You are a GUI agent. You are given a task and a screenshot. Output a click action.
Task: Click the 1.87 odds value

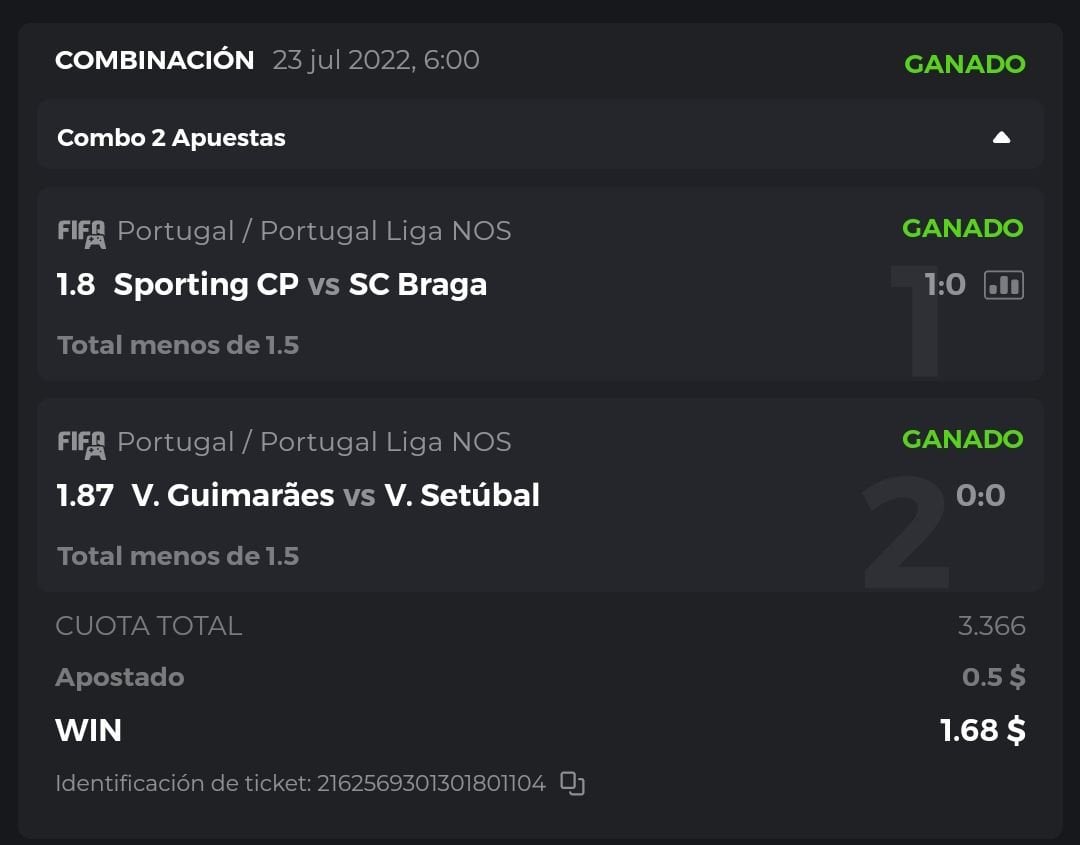point(85,496)
